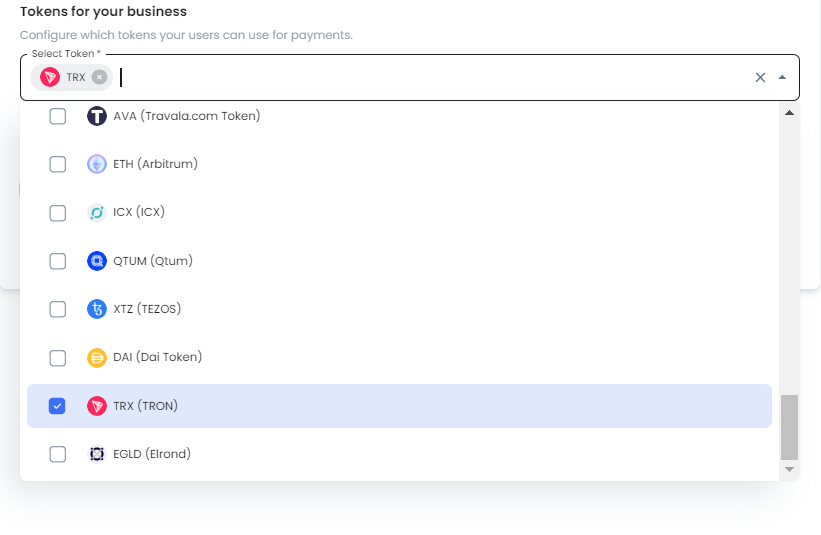Collapse the Select Token dropdown arrow
This screenshot has height=535, width=821.
pyautogui.click(x=782, y=77)
